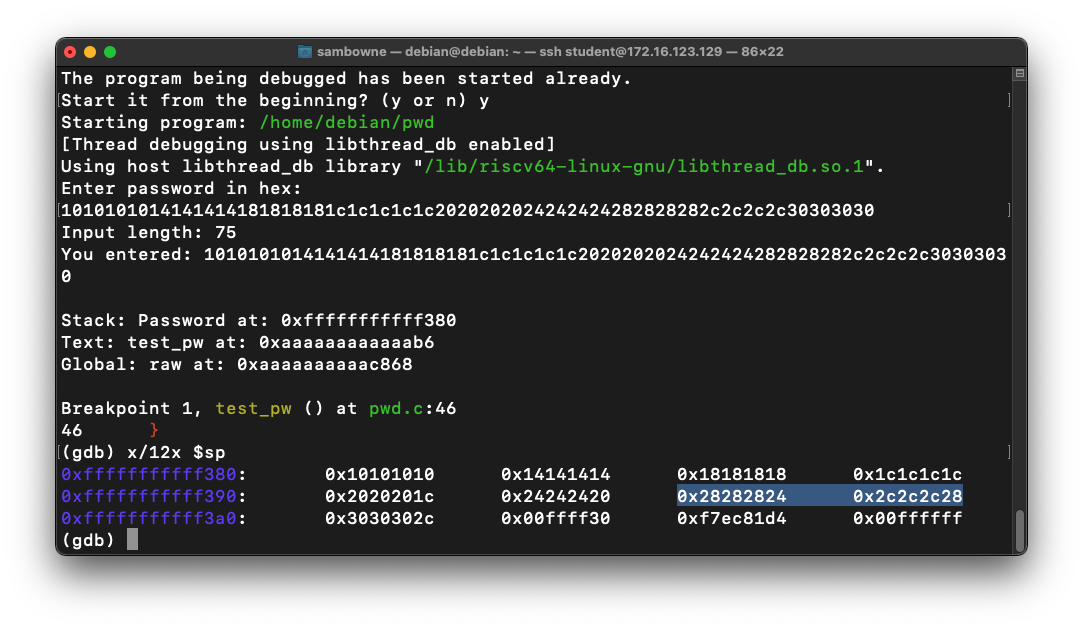Click the "Input length: 75" line
Screen dimensions: 1083x629
(148, 233)
